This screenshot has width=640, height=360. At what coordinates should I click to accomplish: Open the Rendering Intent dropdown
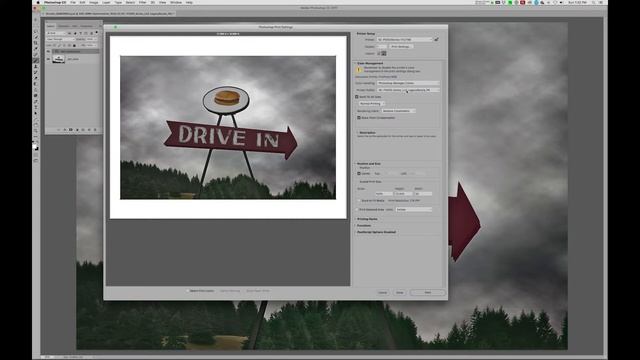(398, 111)
